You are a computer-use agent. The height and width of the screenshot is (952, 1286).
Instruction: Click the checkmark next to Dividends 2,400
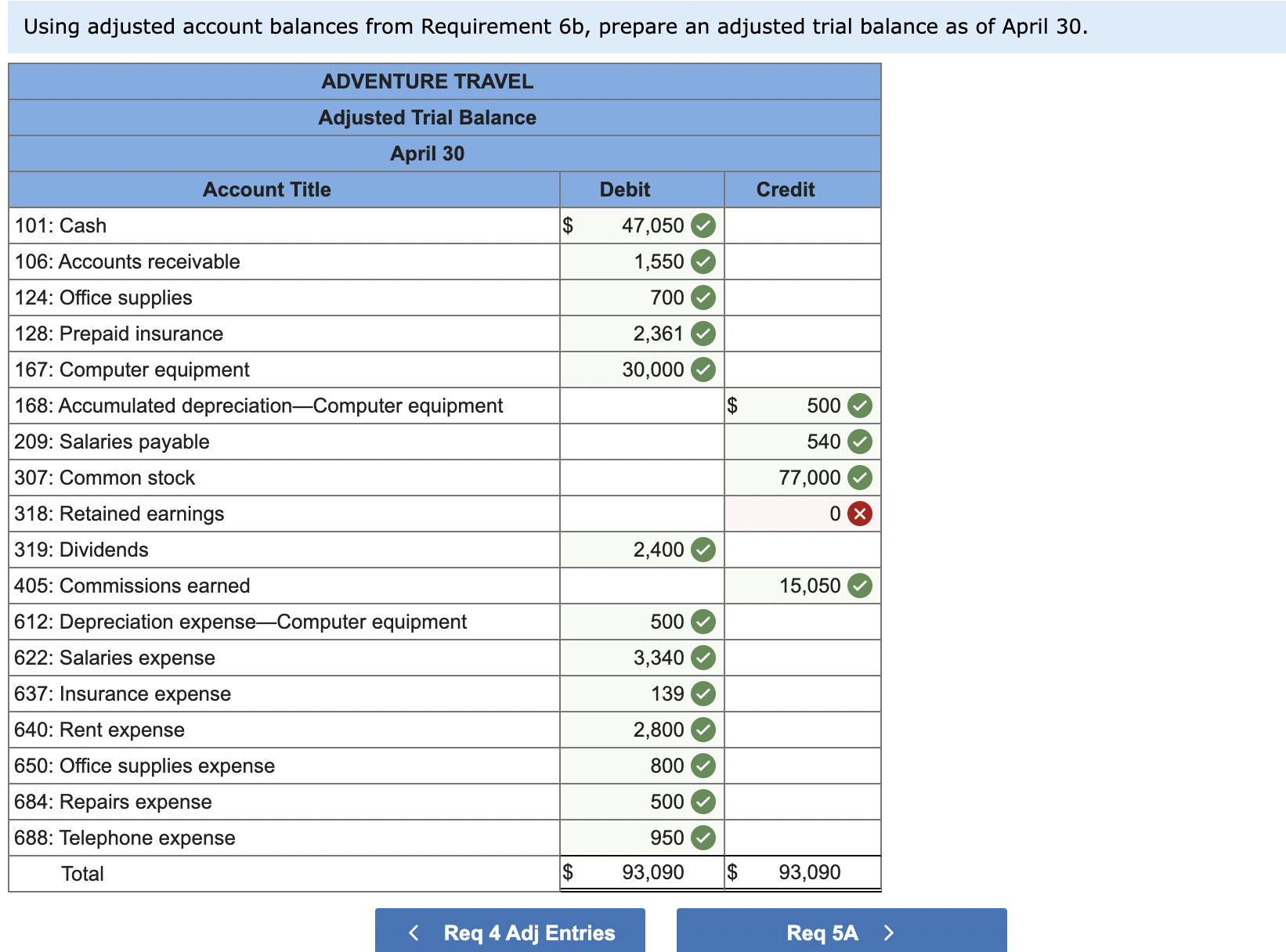click(703, 550)
